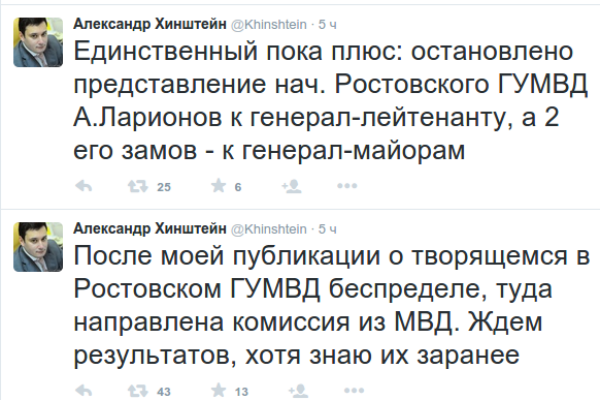Click the @Khinshtein handle on the second tweet
This screenshot has width=600, height=400.
(269, 226)
